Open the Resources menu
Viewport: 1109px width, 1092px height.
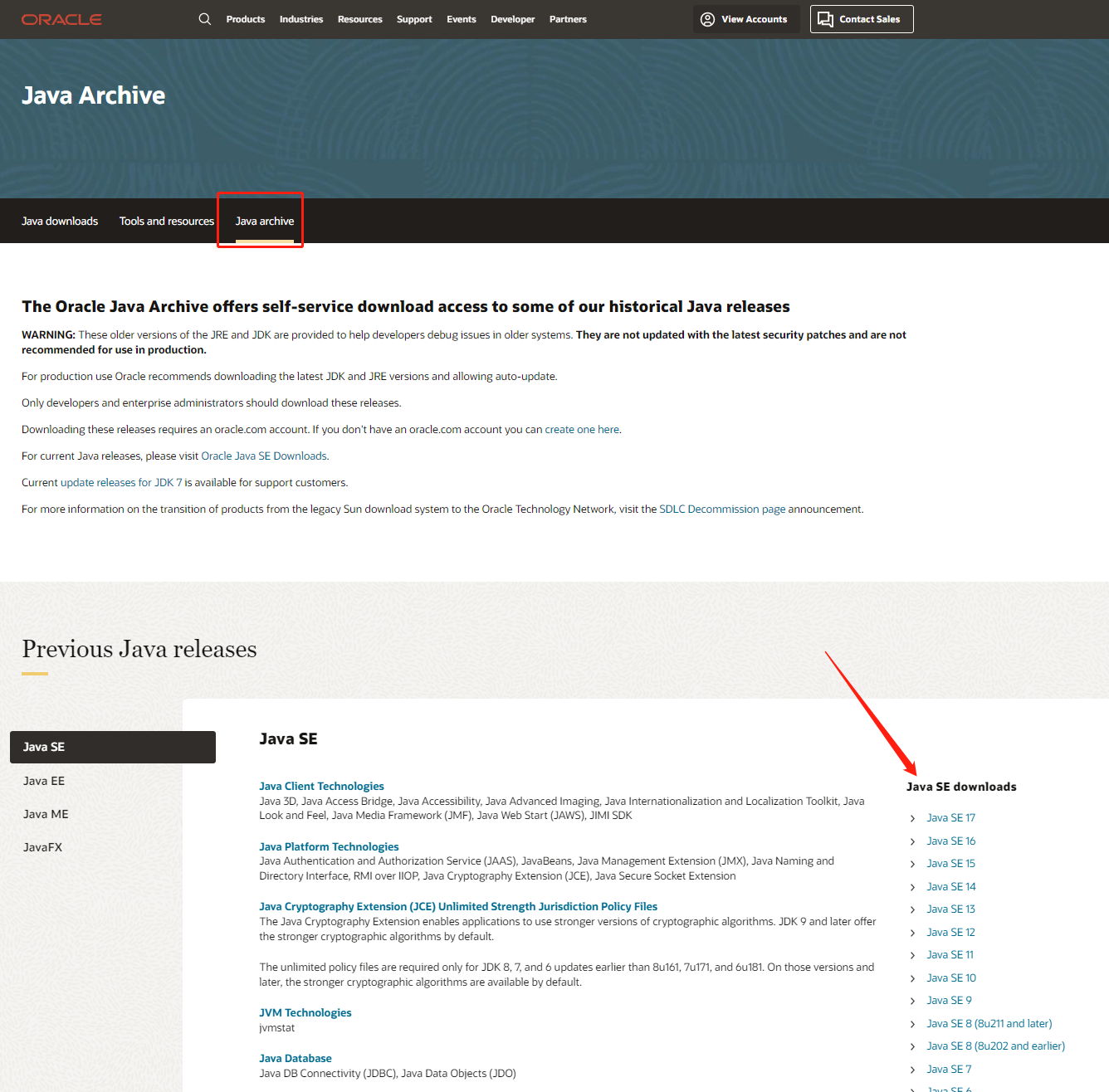click(360, 19)
